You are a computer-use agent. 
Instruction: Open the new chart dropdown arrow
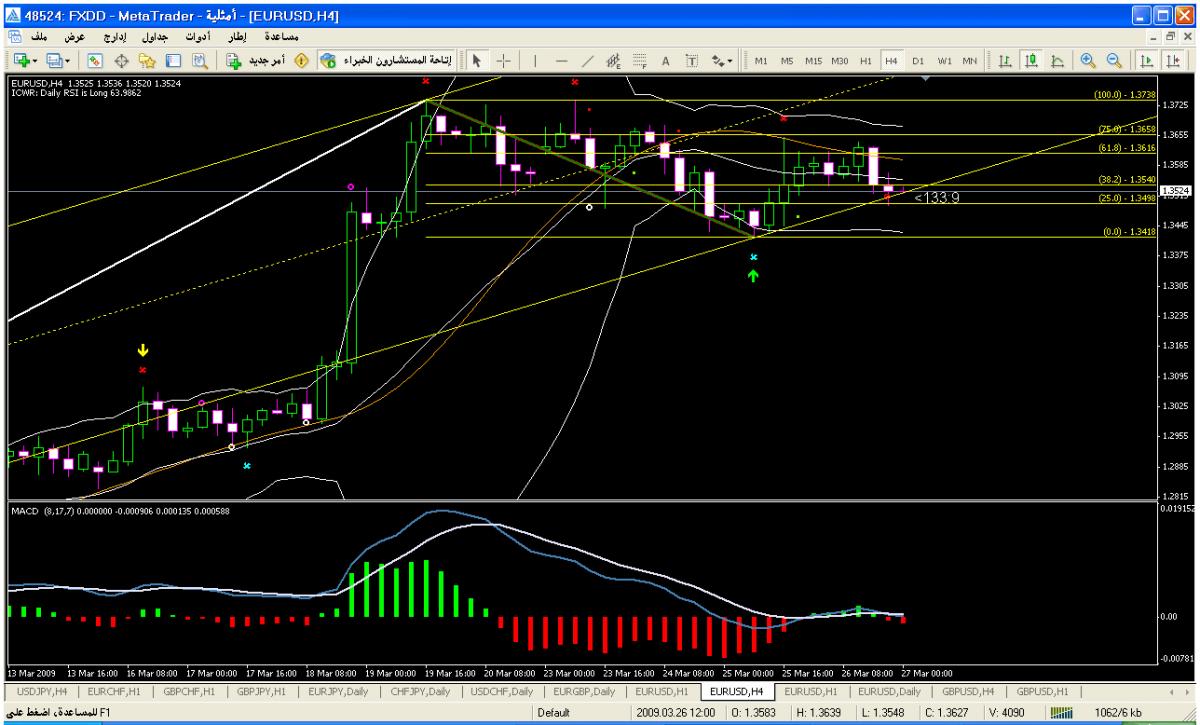(35, 61)
